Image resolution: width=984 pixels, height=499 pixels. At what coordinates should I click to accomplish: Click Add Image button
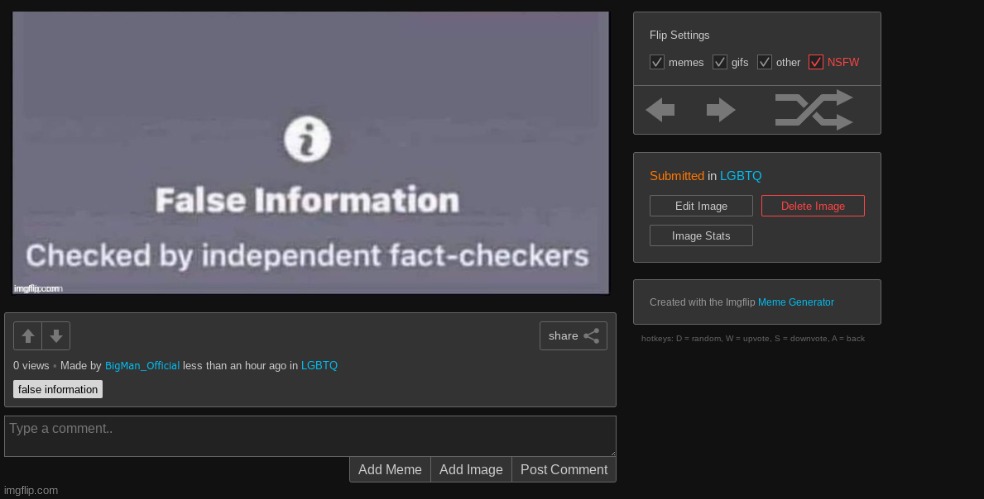pos(471,469)
